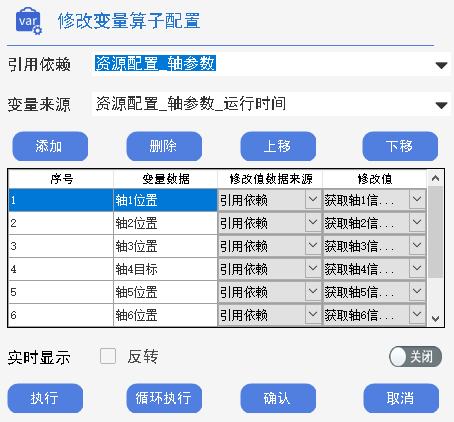Select row number 3 cell
The image size is (454, 422).
[61, 246]
